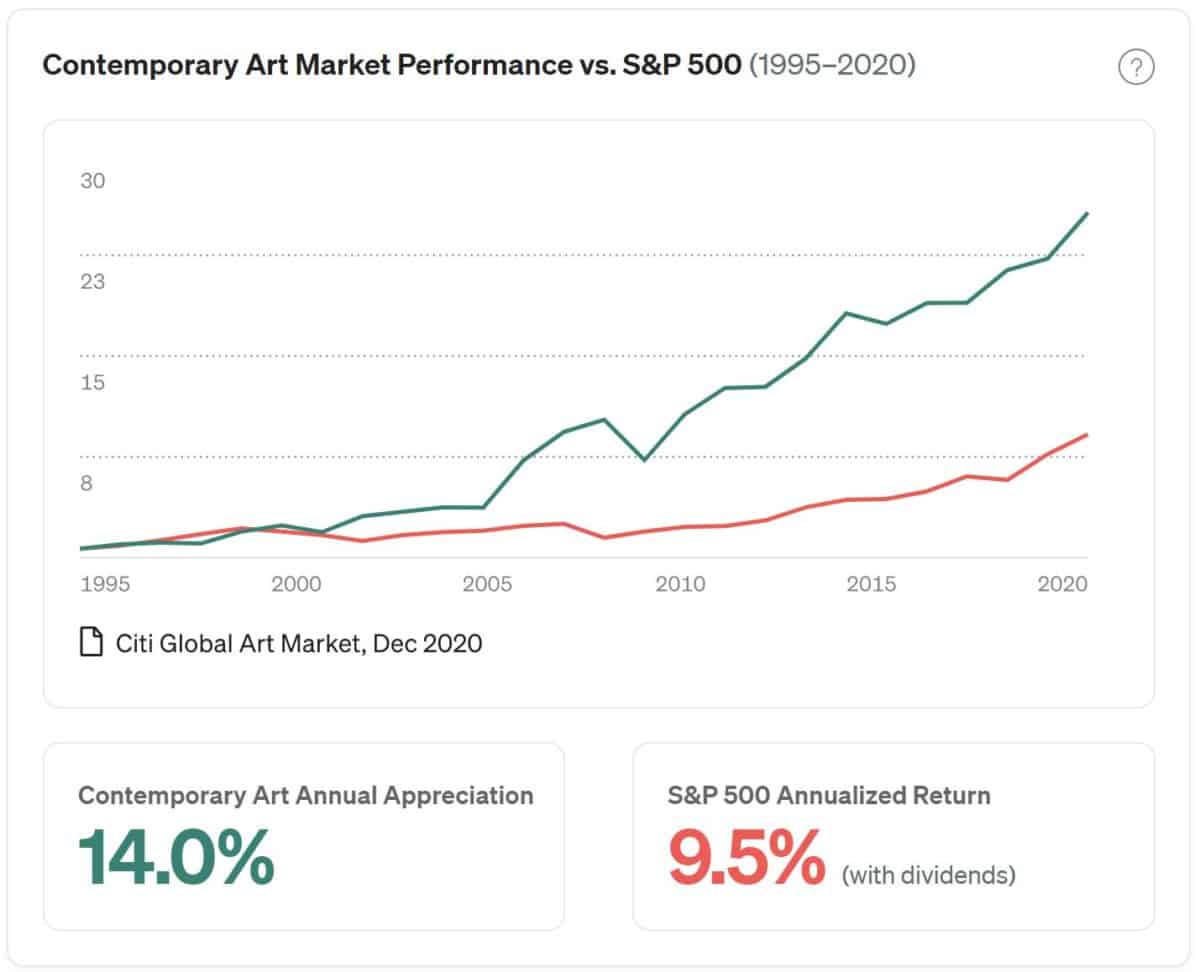Select the 1995 x-axis label

coord(105,584)
